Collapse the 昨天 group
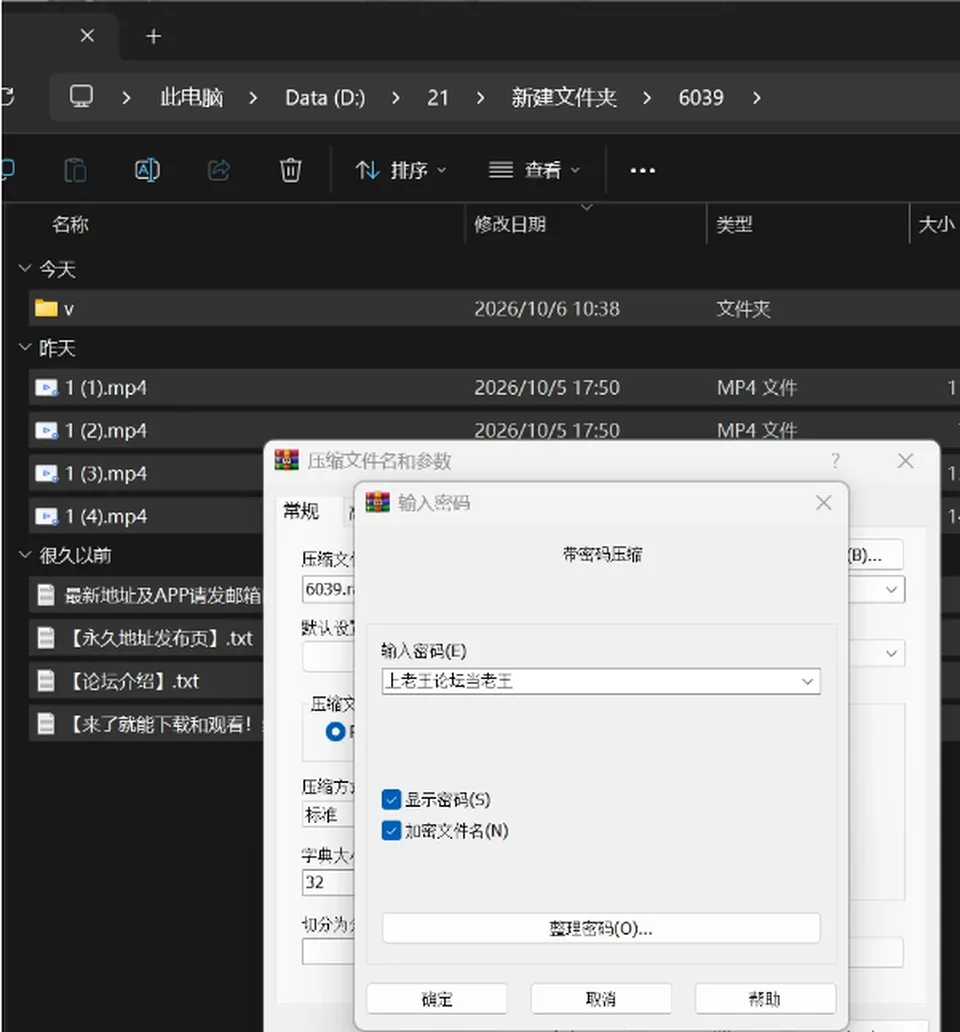This screenshot has height=1032, width=960. click(25, 347)
